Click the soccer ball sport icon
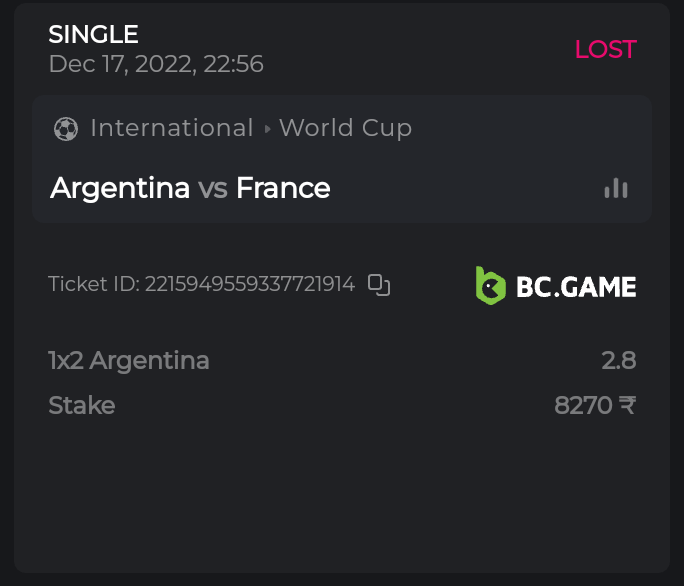Image resolution: width=684 pixels, height=586 pixels. [x=66, y=129]
